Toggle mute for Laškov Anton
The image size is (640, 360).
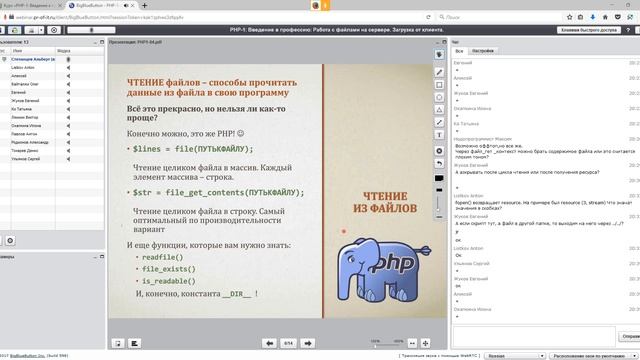tap(68, 68)
